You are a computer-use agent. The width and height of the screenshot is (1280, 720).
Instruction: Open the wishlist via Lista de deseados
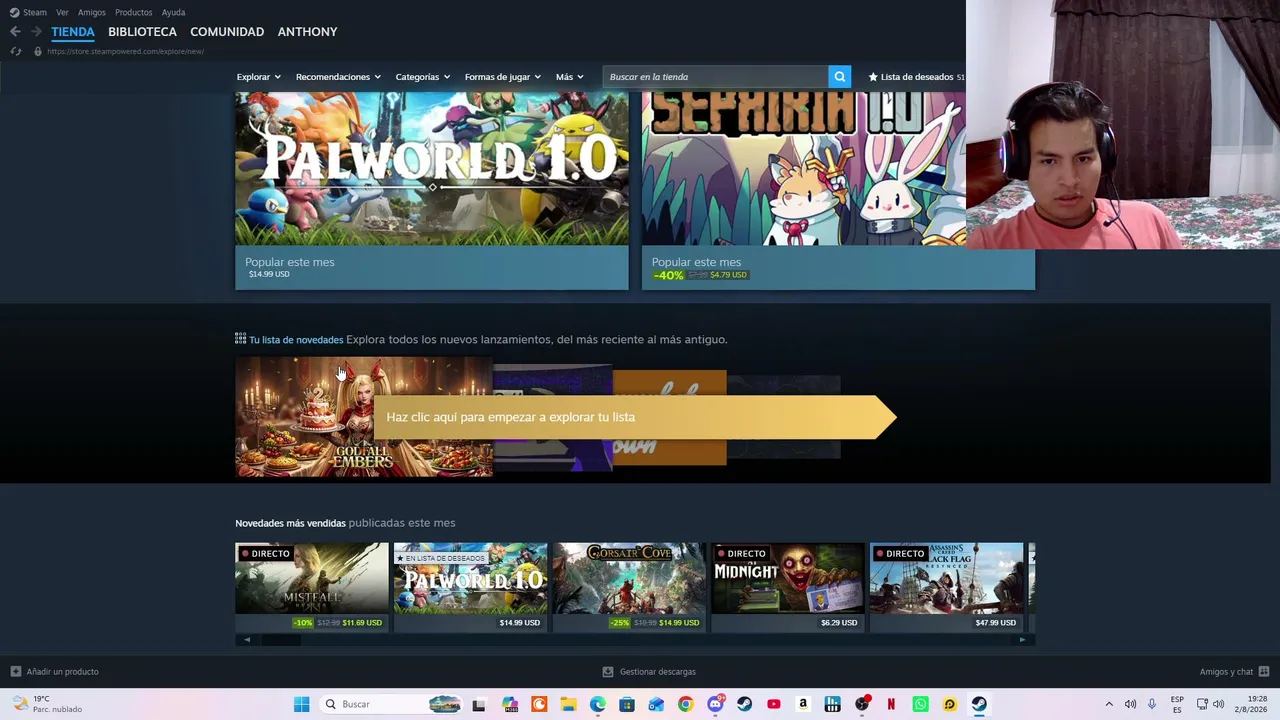(x=916, y=77)
